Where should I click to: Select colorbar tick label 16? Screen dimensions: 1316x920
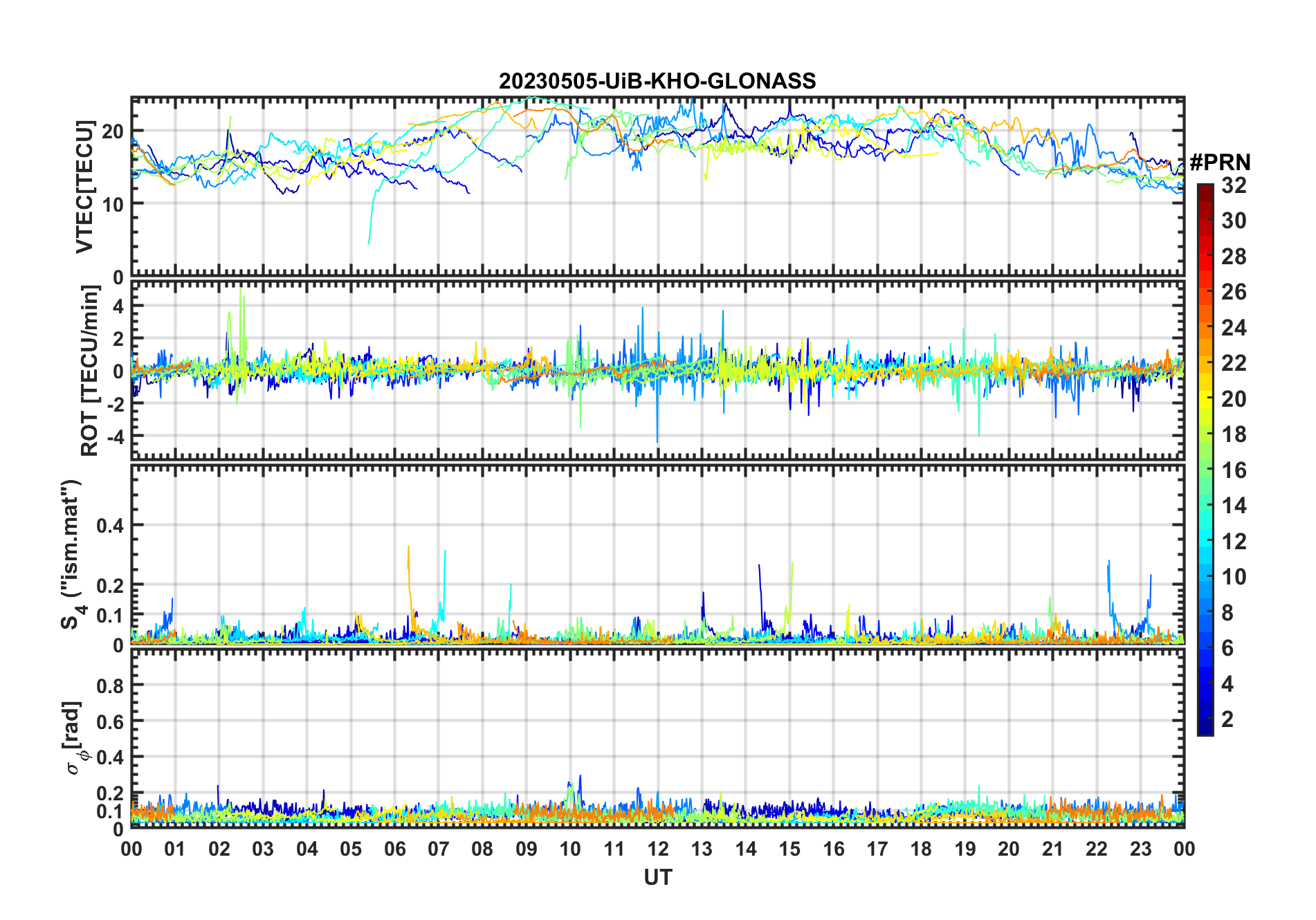point(1234,470)
